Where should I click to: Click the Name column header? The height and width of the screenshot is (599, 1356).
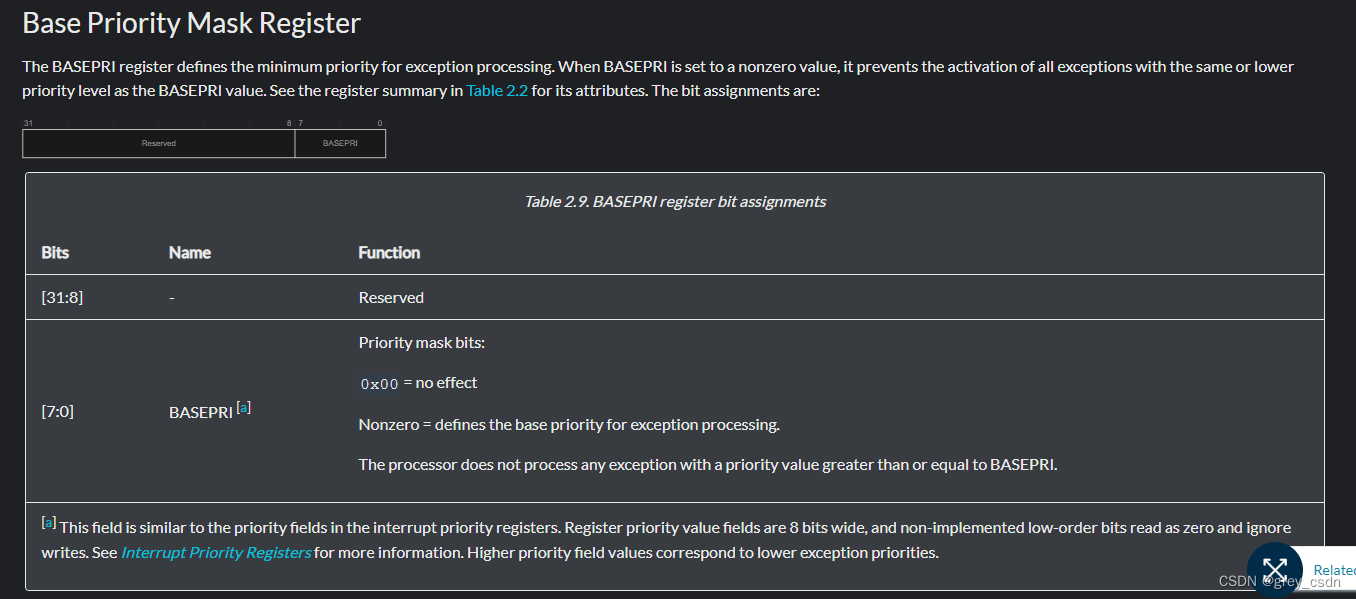[190, 252]
